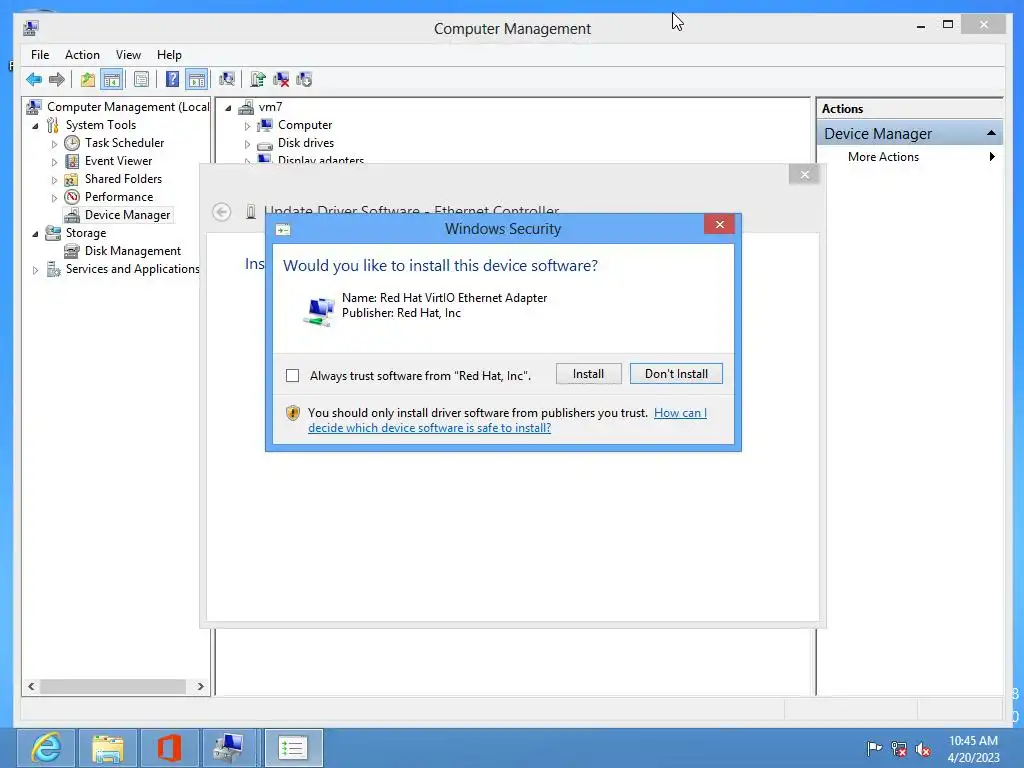Viewport: 1024px width, 768px height.
Task: Click the Properties toolbar icon
Action: pos(141,80)
